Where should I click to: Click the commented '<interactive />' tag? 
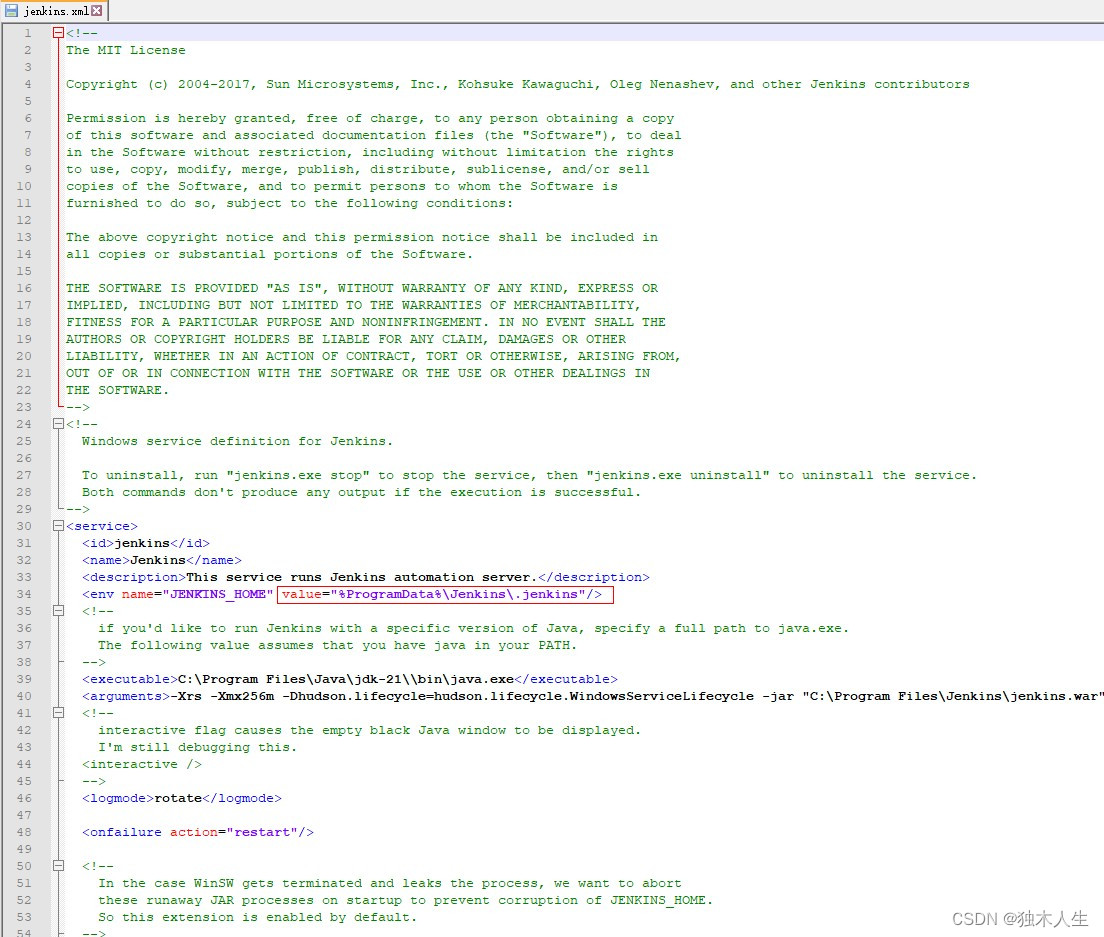click(x=142, y=765)
